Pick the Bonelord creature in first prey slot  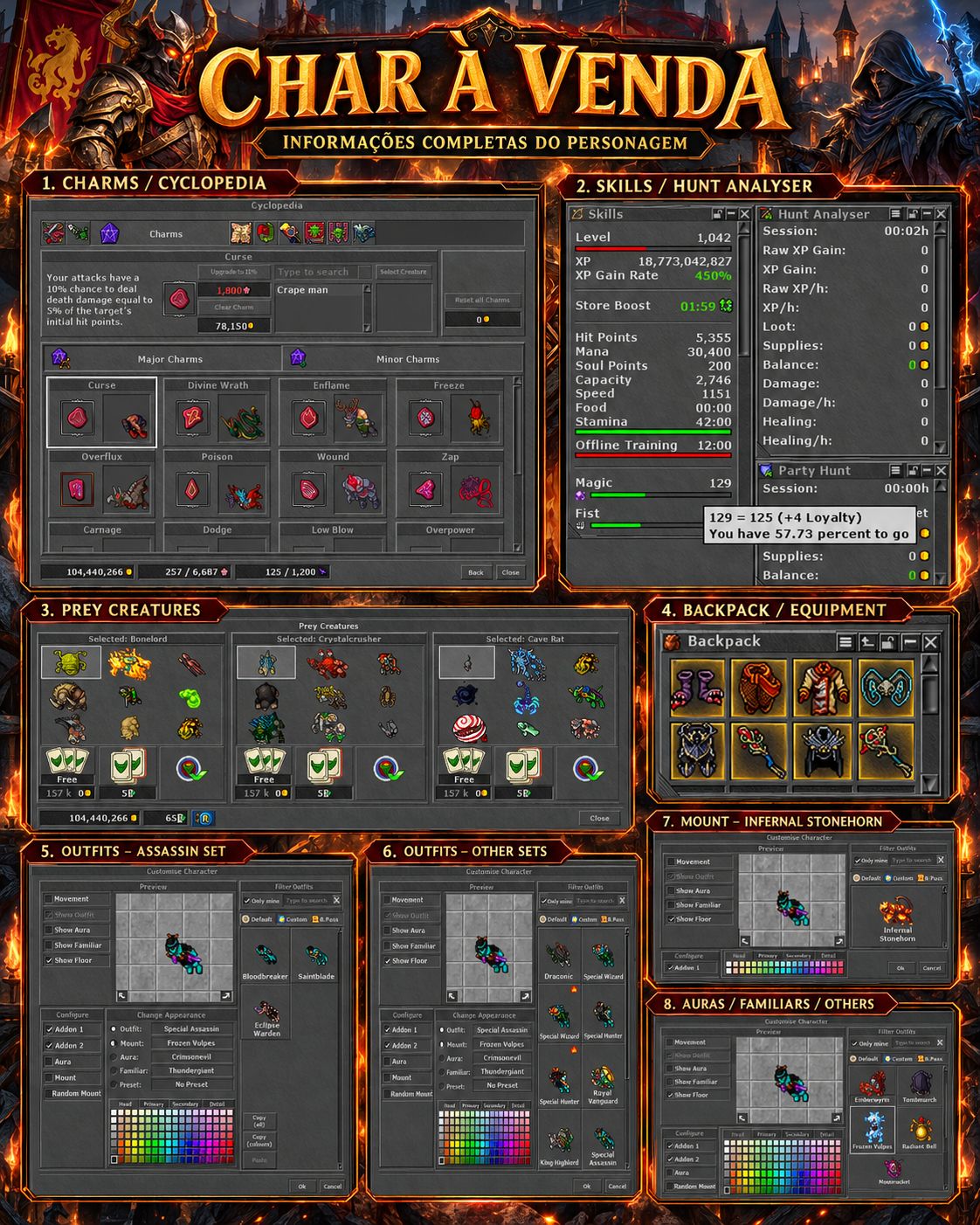pyautogui.click(x=71, y=663)
